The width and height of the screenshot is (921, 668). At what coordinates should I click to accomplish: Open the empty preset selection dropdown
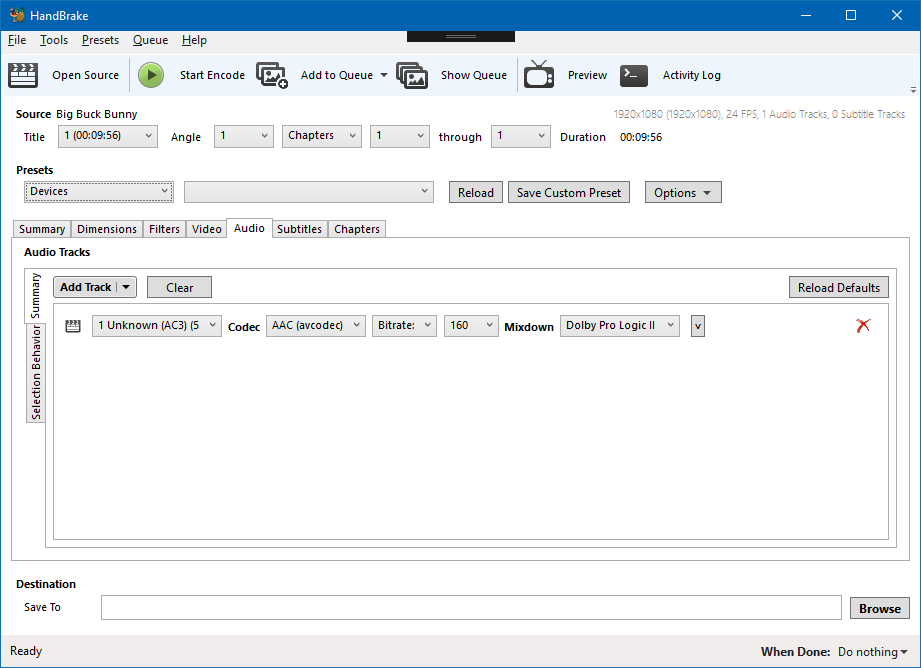(309, 192)
